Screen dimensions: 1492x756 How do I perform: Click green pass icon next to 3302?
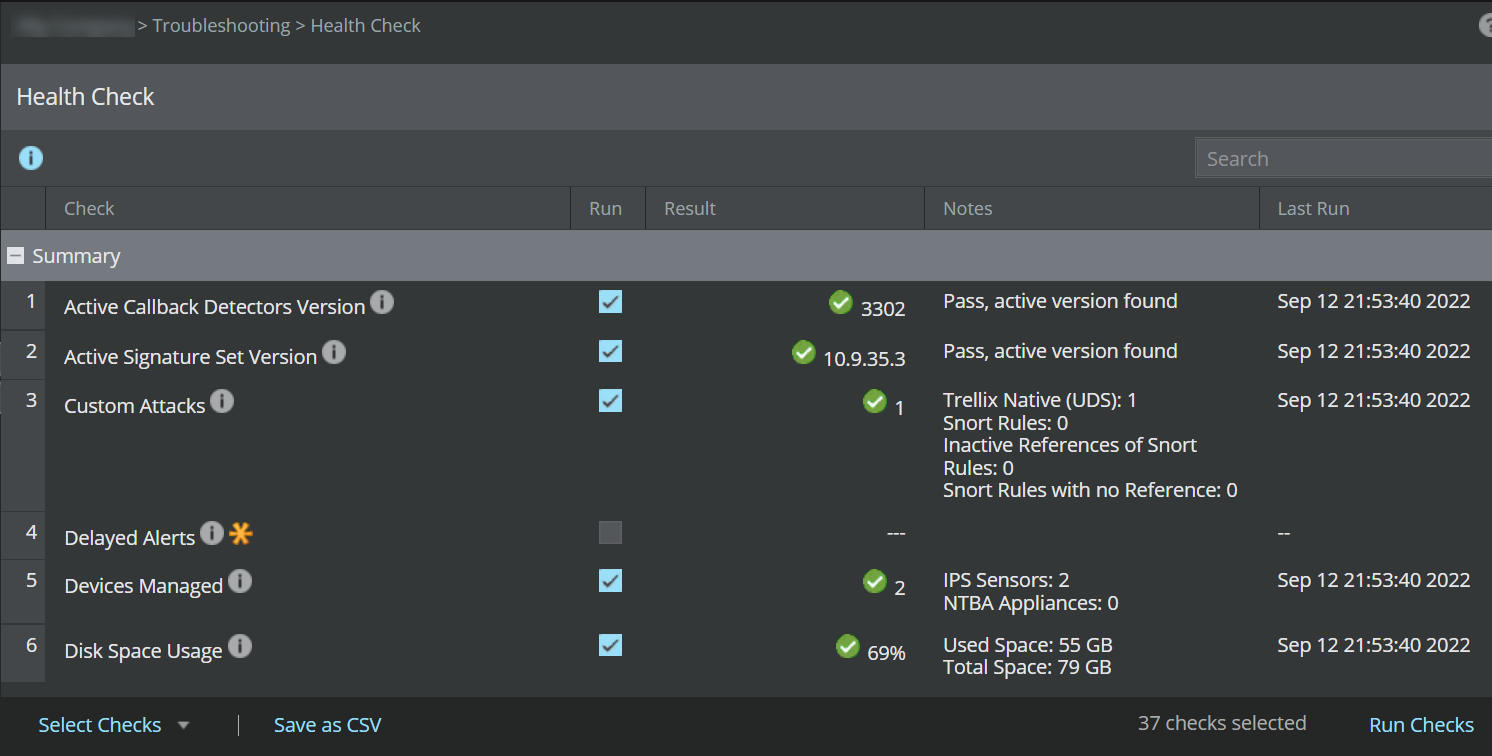point(841,302)
